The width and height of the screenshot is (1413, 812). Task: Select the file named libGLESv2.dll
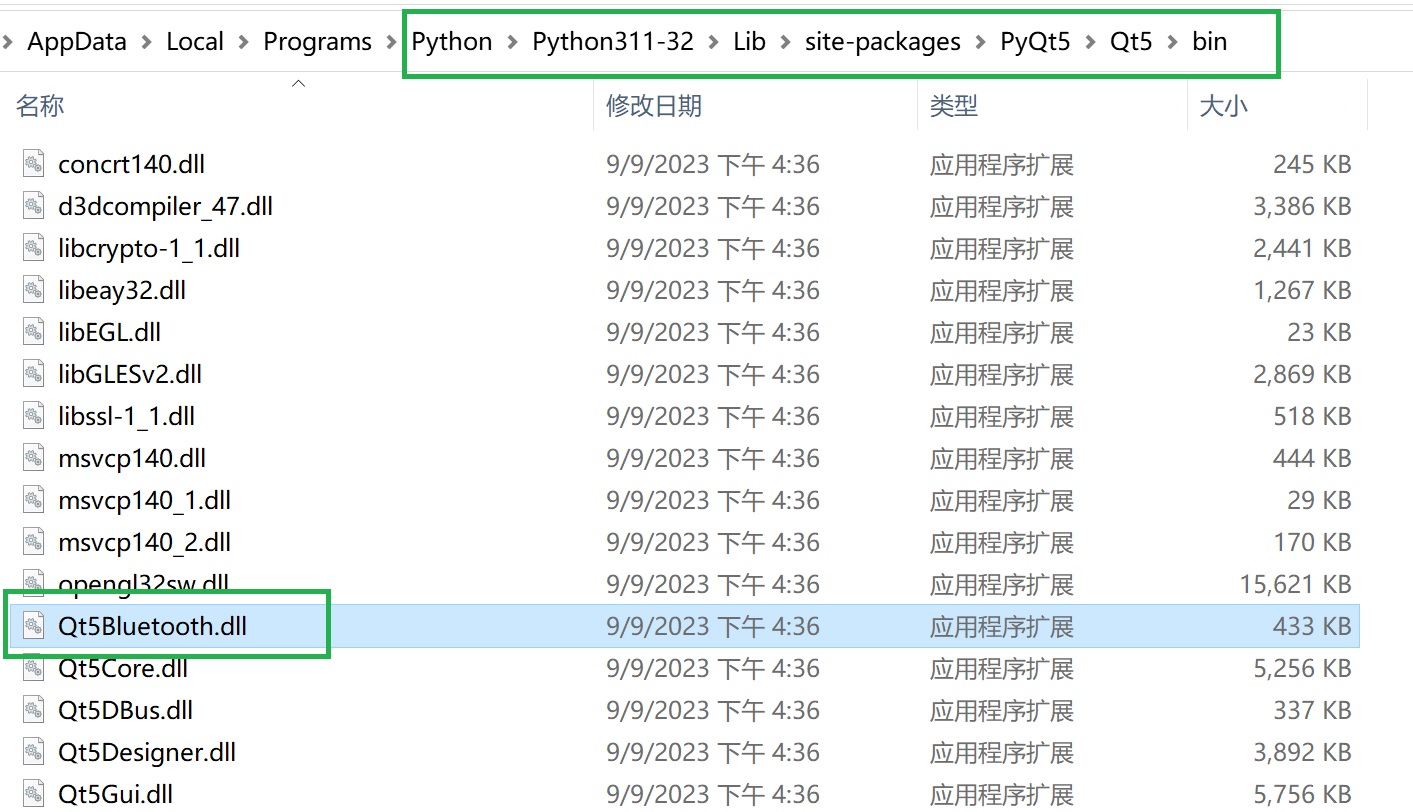130,374
